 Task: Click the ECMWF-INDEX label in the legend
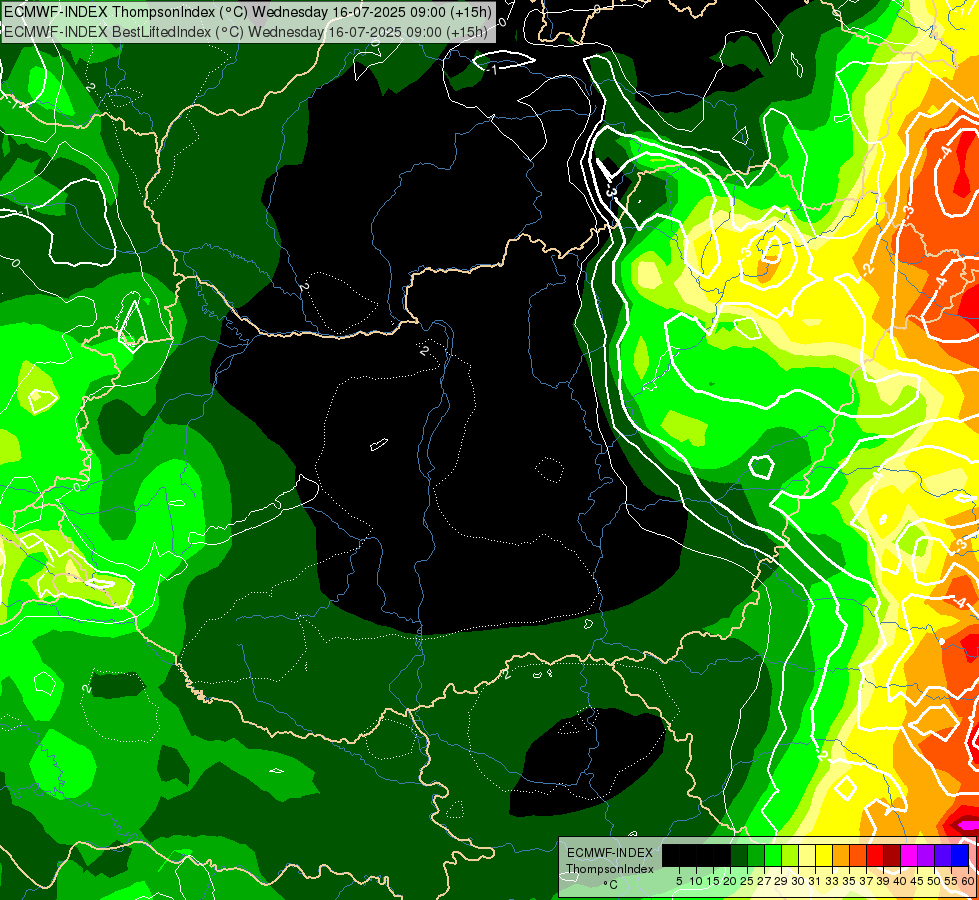tap(610, 853)
